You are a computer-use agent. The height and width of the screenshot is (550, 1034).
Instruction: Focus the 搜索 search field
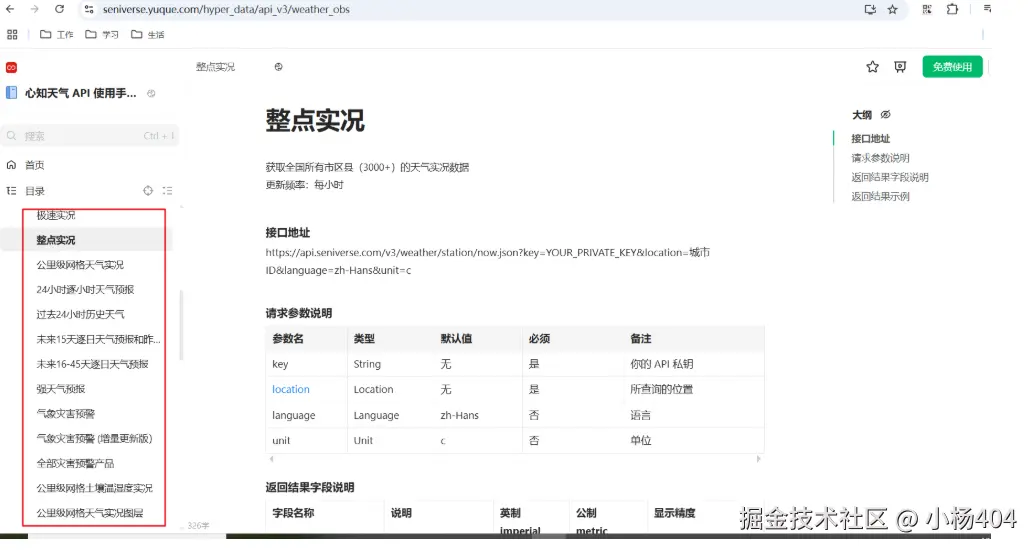[90, 136]
